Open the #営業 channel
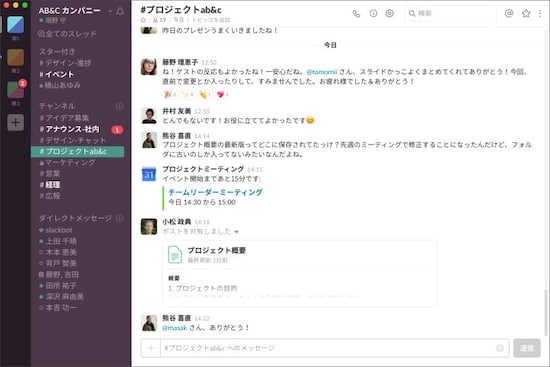Viewport: 550px width, 367px height. (x=50, y=174)
